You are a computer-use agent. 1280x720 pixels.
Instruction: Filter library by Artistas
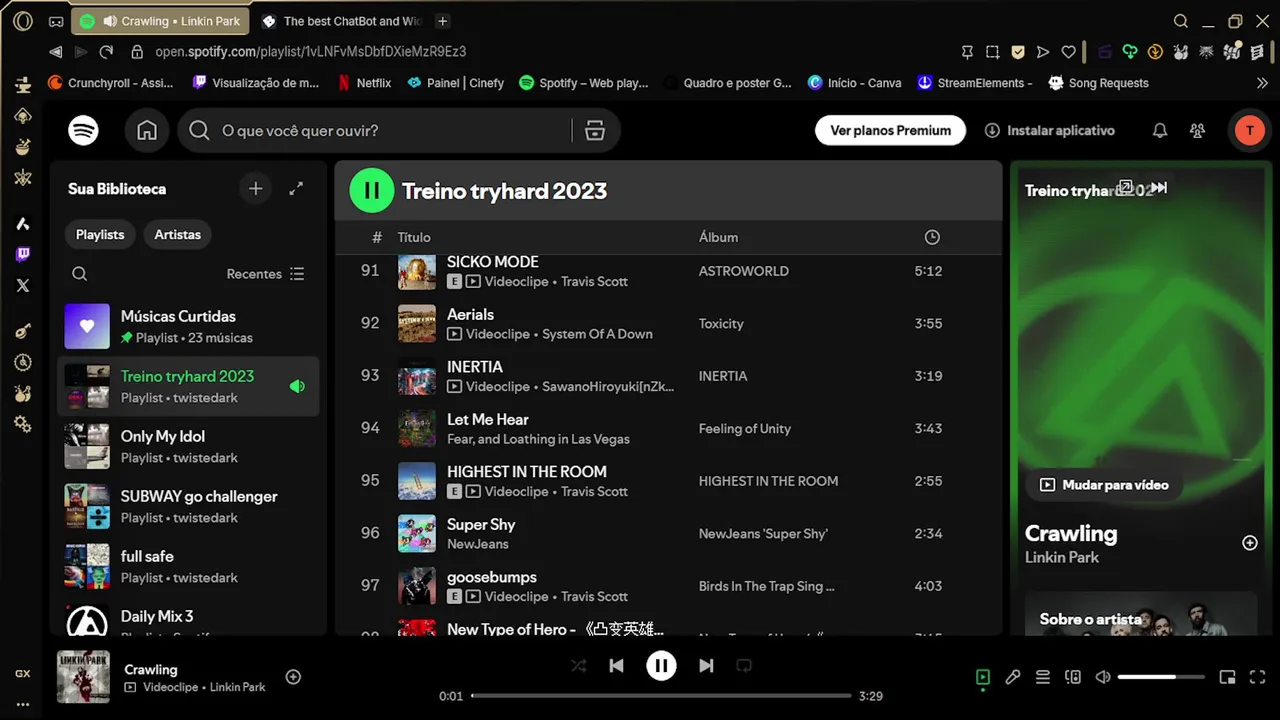[178, 235]
